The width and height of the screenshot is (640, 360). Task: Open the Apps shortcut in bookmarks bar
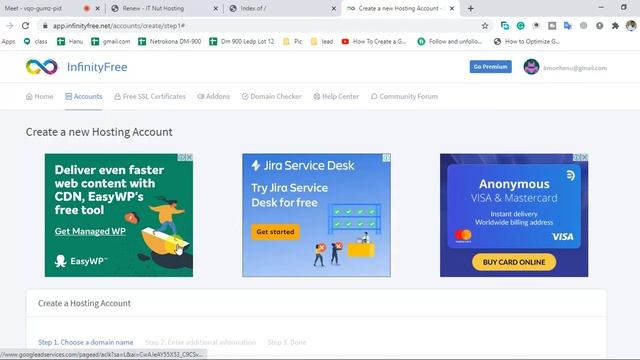pos(8,41)
